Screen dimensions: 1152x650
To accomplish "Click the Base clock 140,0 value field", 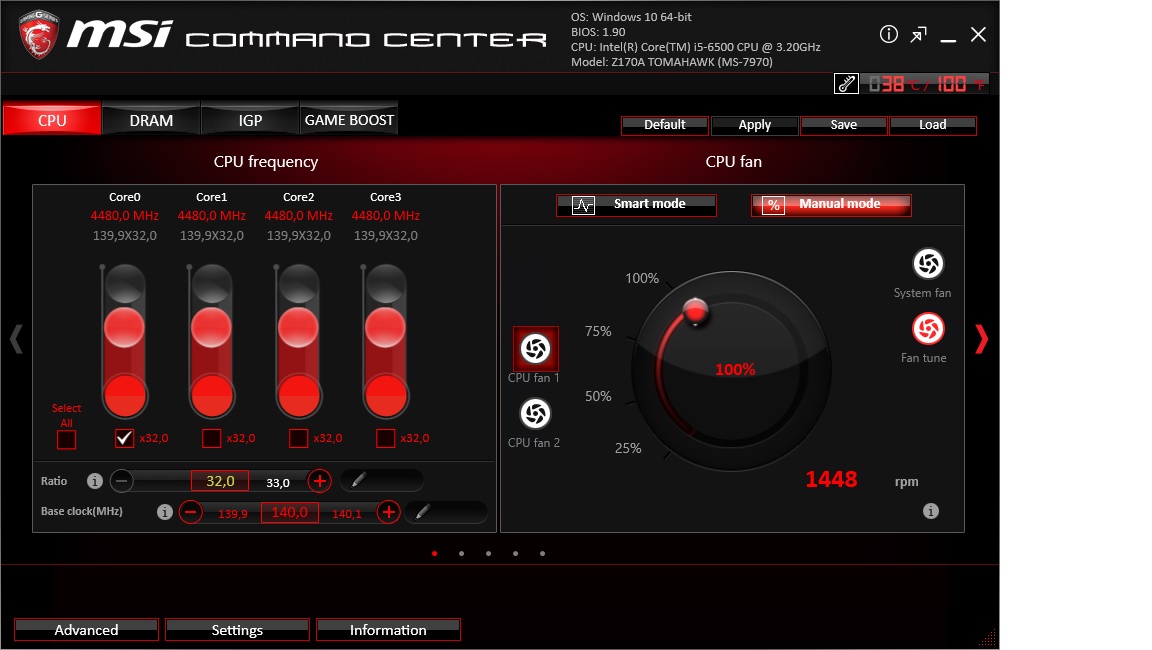I will click(289, 512).
